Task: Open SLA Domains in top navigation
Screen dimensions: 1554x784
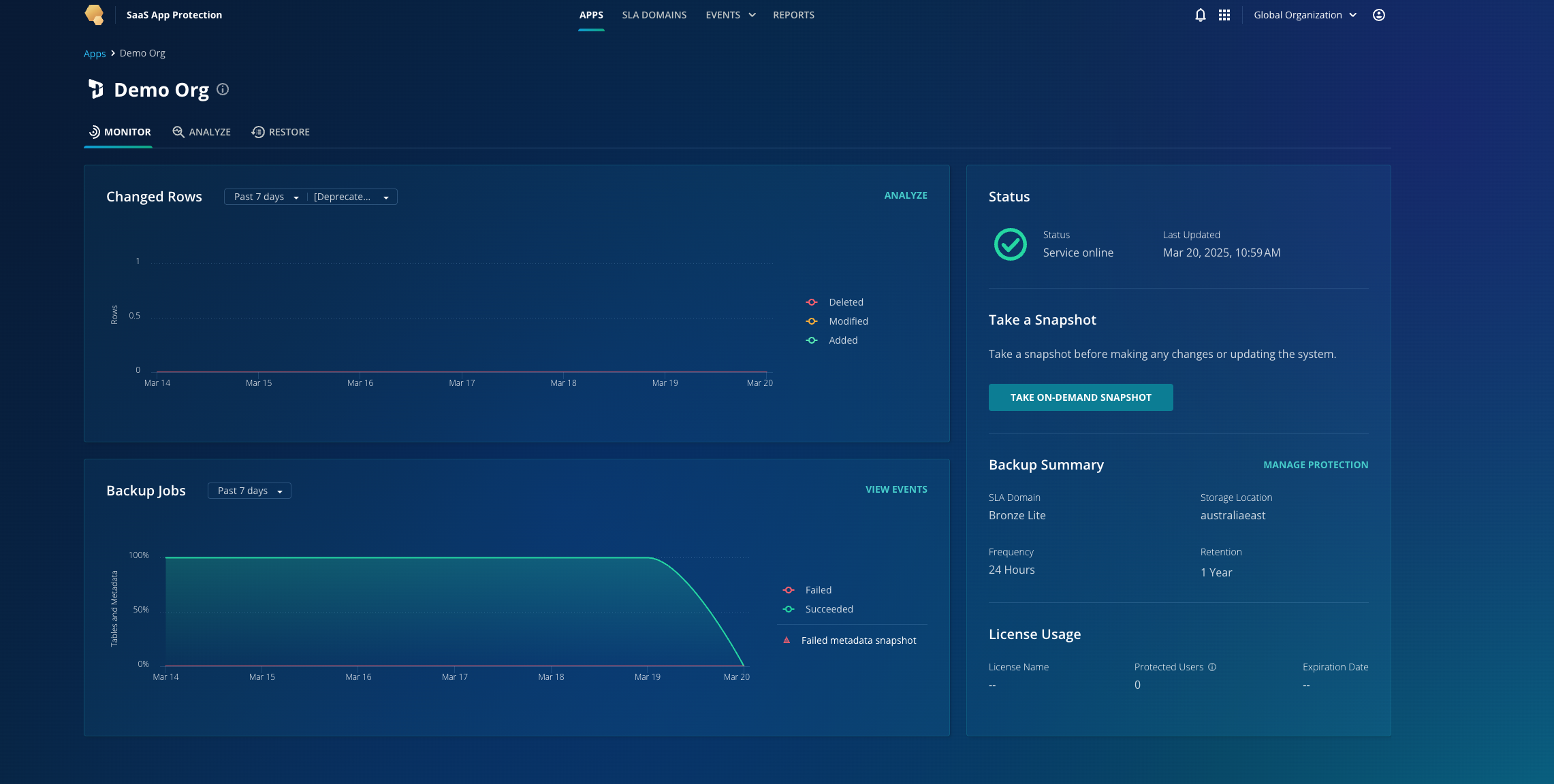Action: [654, 15]
